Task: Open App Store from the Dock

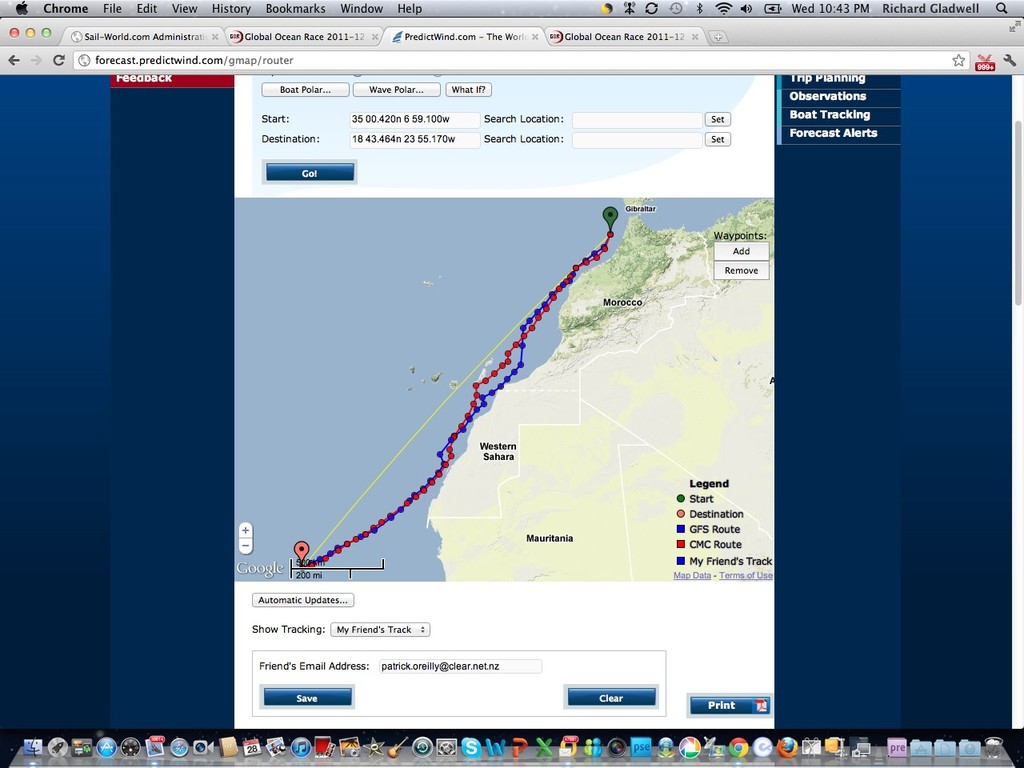Action: 106,746
